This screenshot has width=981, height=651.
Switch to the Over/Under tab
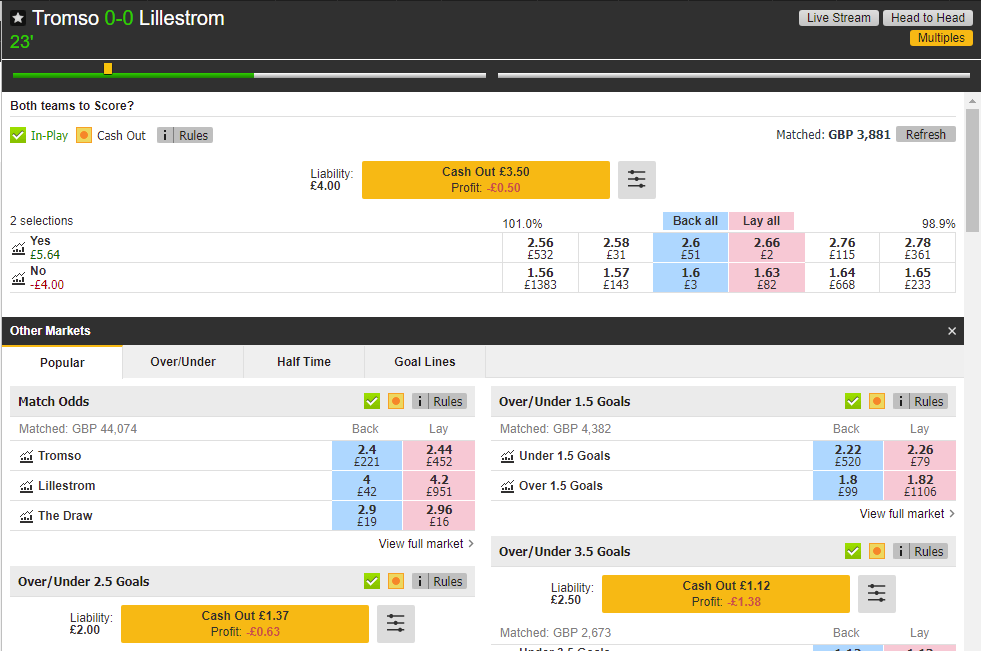[x=183, y=362]
